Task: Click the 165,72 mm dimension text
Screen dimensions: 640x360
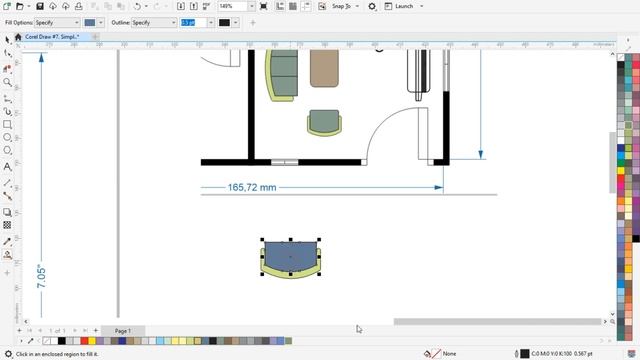Action: pyautogui.click(x=252, y=187)
